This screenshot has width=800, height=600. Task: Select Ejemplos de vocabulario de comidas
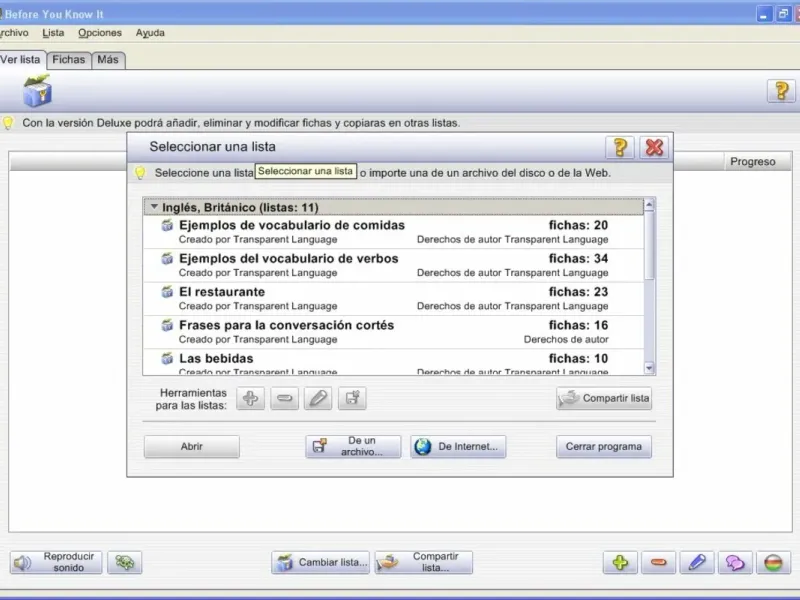point(393,232)
